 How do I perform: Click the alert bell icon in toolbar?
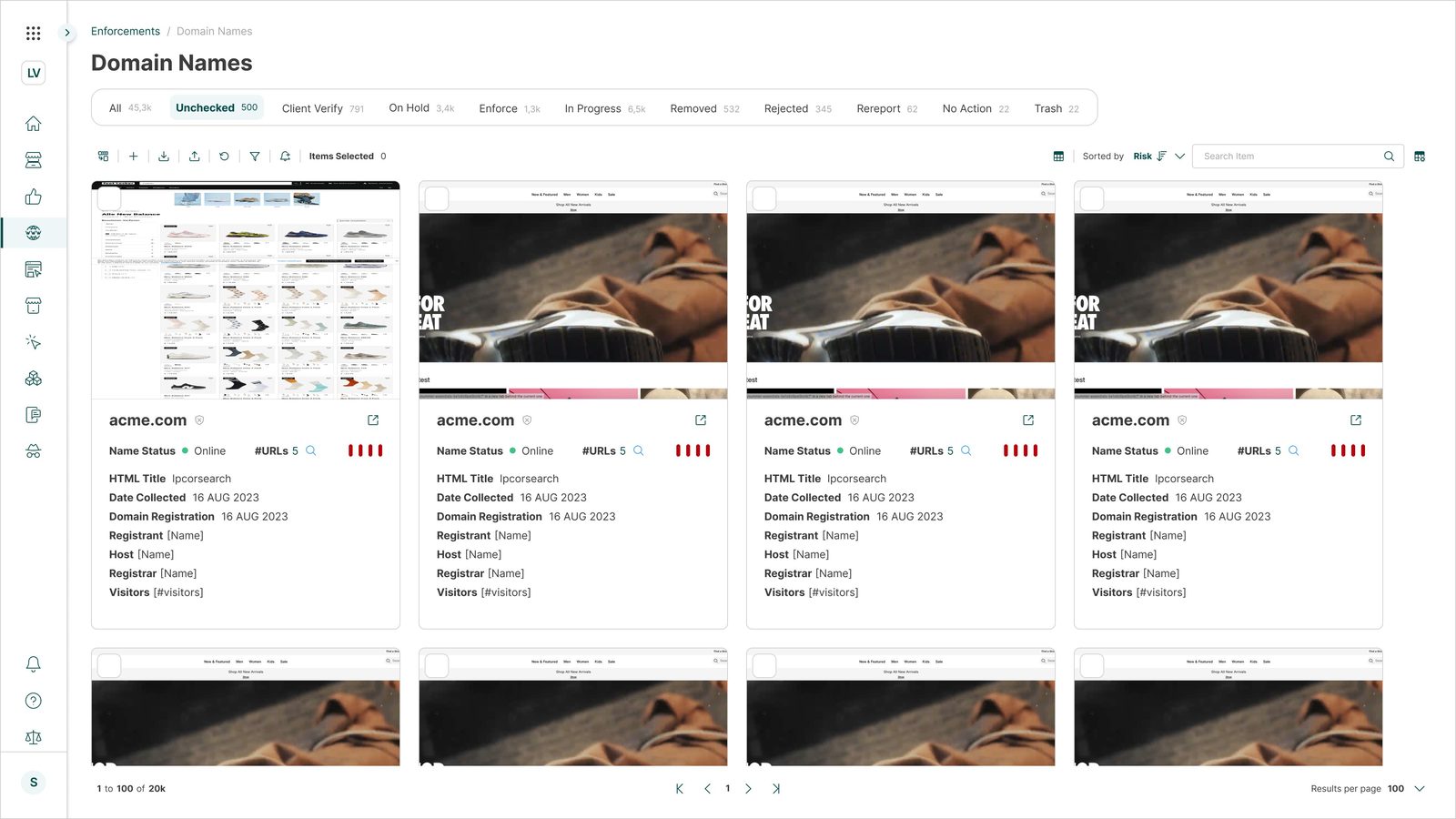click(x=285, y=157)
